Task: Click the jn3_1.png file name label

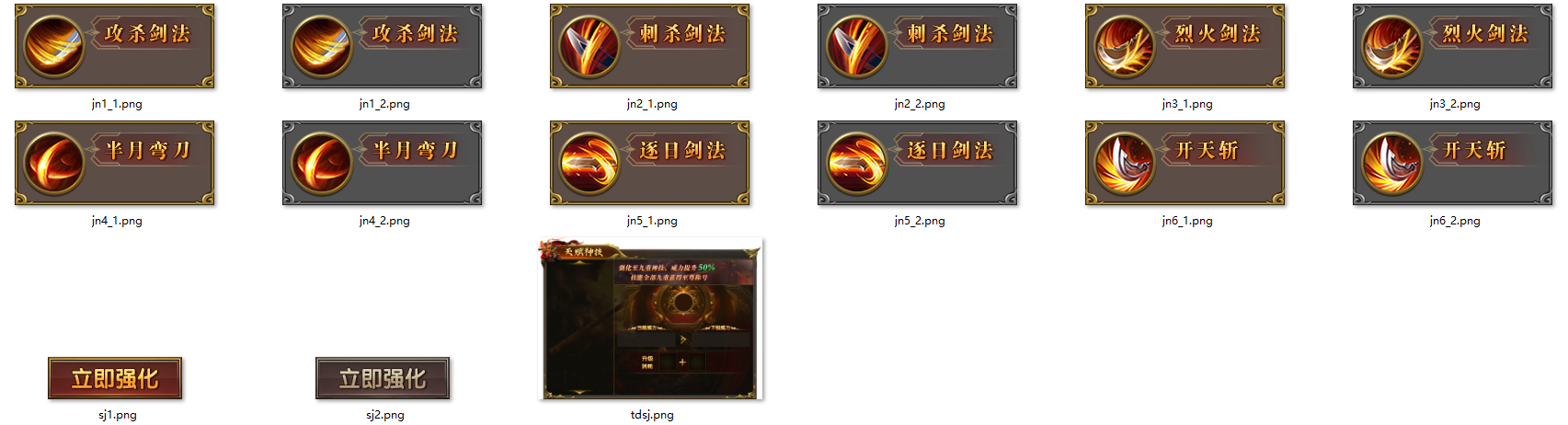Action: 1187,104
